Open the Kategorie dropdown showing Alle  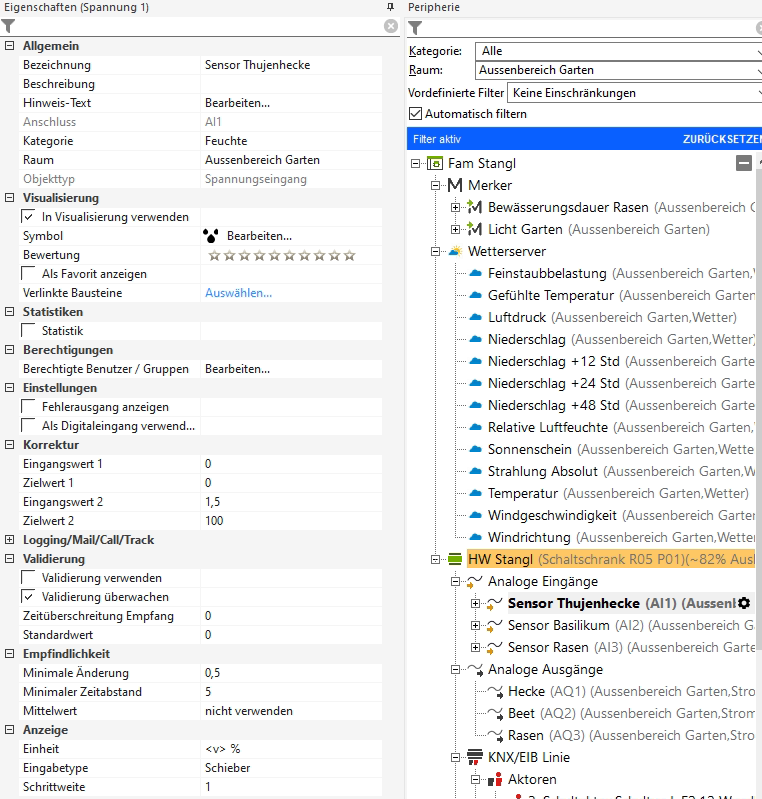click(x=618, y=51)
